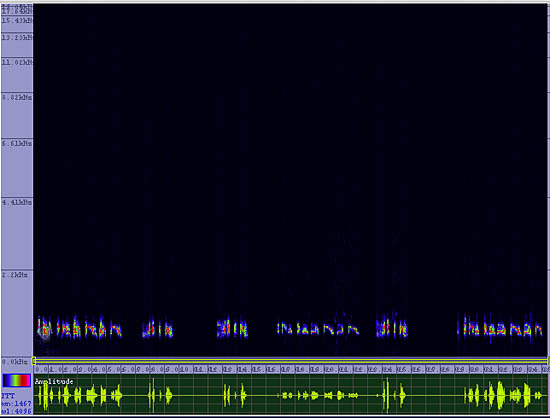Click the 11.02kHz frequency axis label
The height and width of the screenshot is (418, 550).
(17, 62)
